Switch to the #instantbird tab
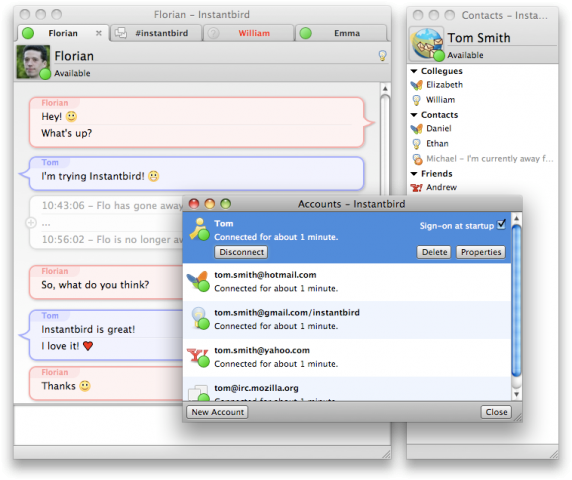Viewport: 572px width, 480px height. [156, 33]
